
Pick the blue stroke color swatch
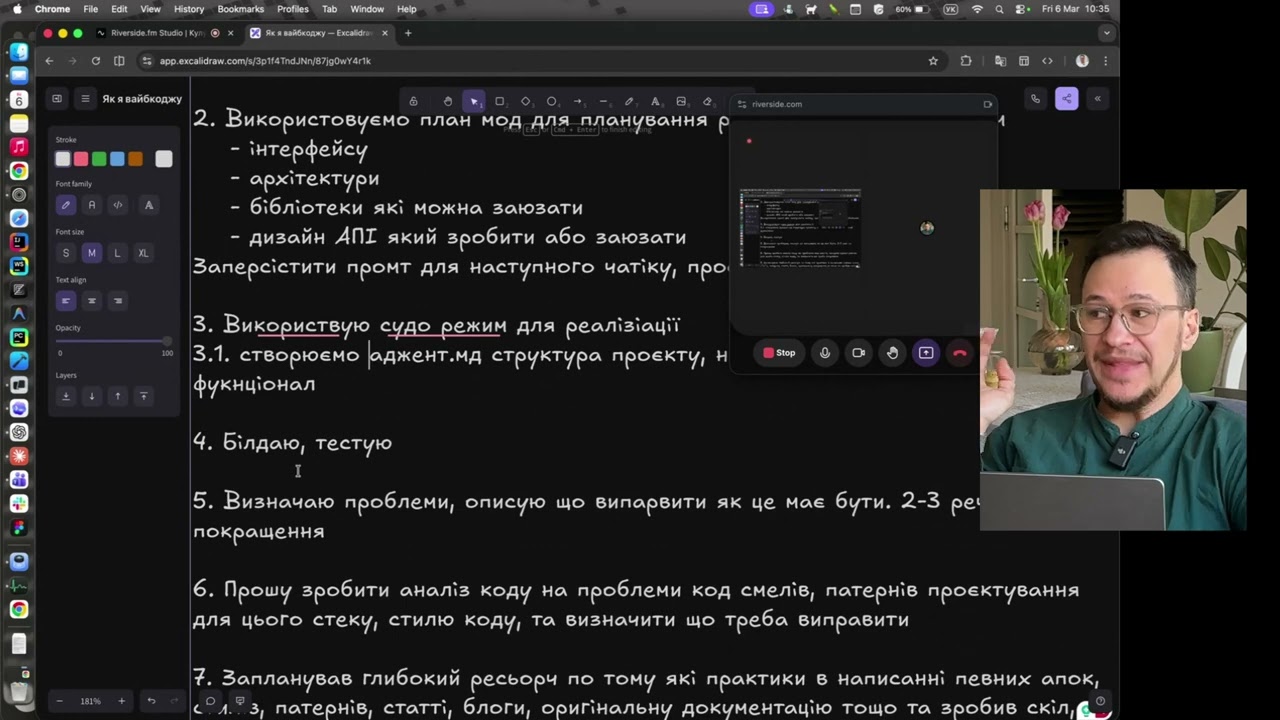click(x=117, y=158)
